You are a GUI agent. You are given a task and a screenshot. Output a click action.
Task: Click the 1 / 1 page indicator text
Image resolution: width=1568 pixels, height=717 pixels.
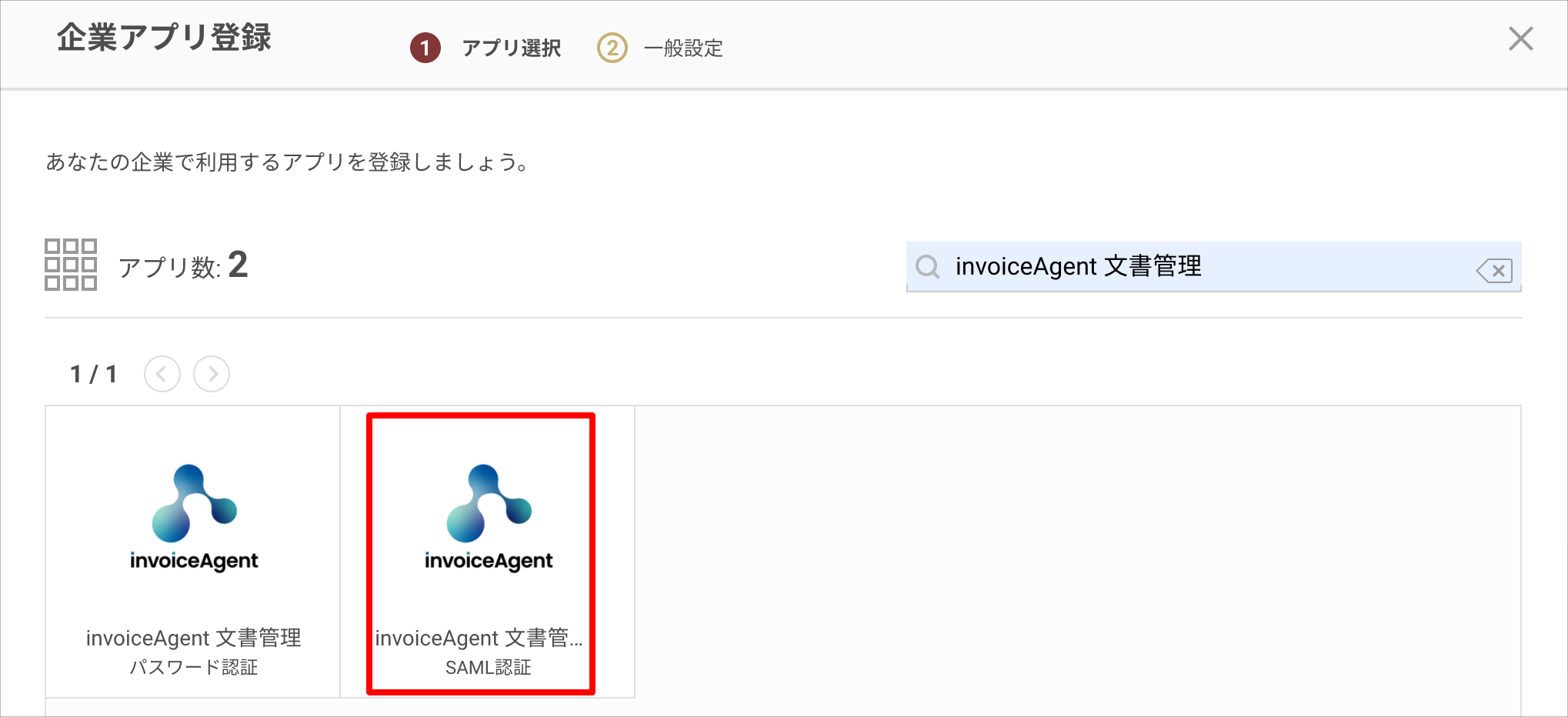click(93, 374)
